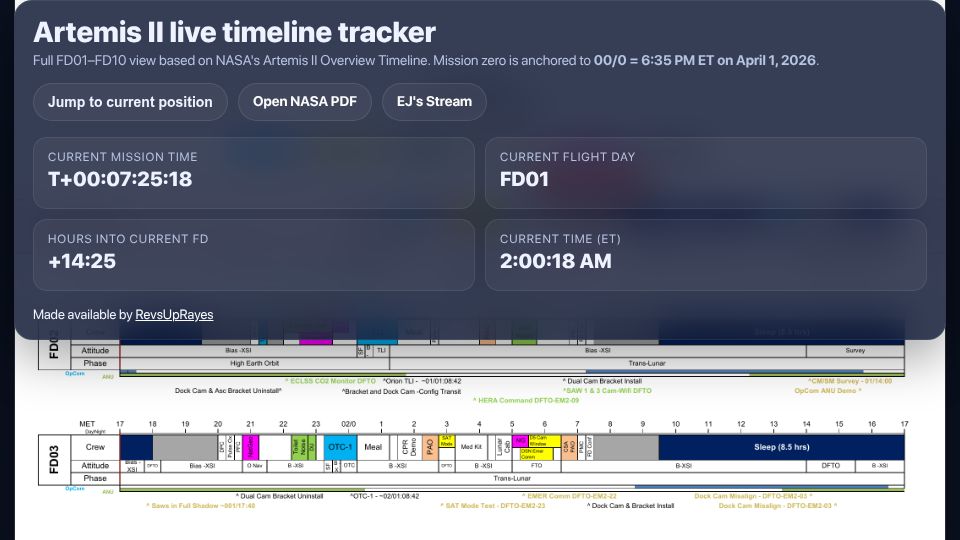Select the Current Mission Time value T+00:07:25:18
Image resolution: width=960 pixels, height=540 pixels.
(x=120, y=179)
